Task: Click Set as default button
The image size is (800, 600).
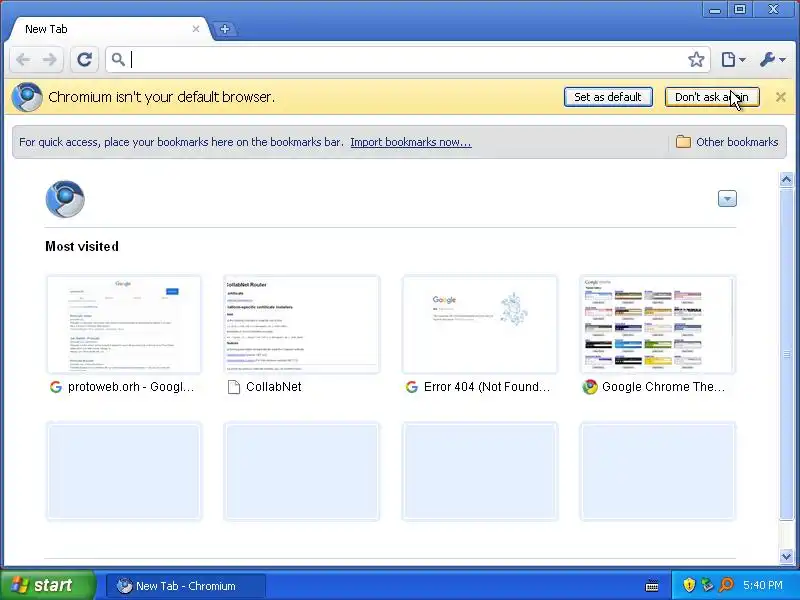Action: (x=608, y=97)
